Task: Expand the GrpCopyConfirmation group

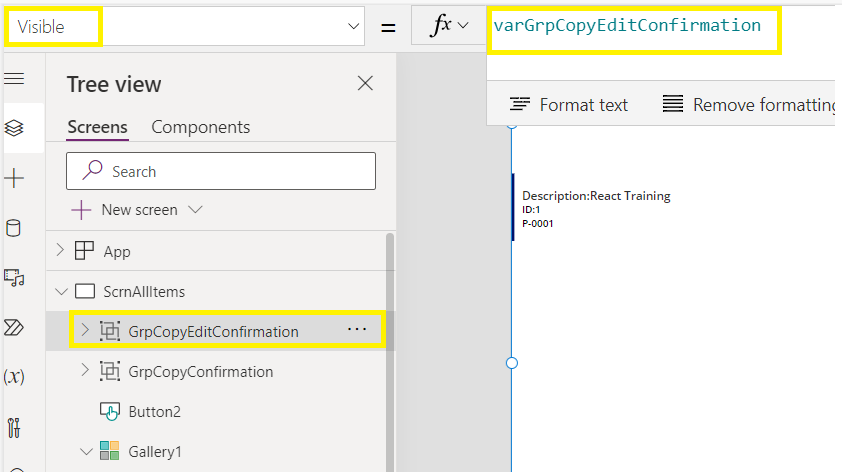Action: click(84, 371)
